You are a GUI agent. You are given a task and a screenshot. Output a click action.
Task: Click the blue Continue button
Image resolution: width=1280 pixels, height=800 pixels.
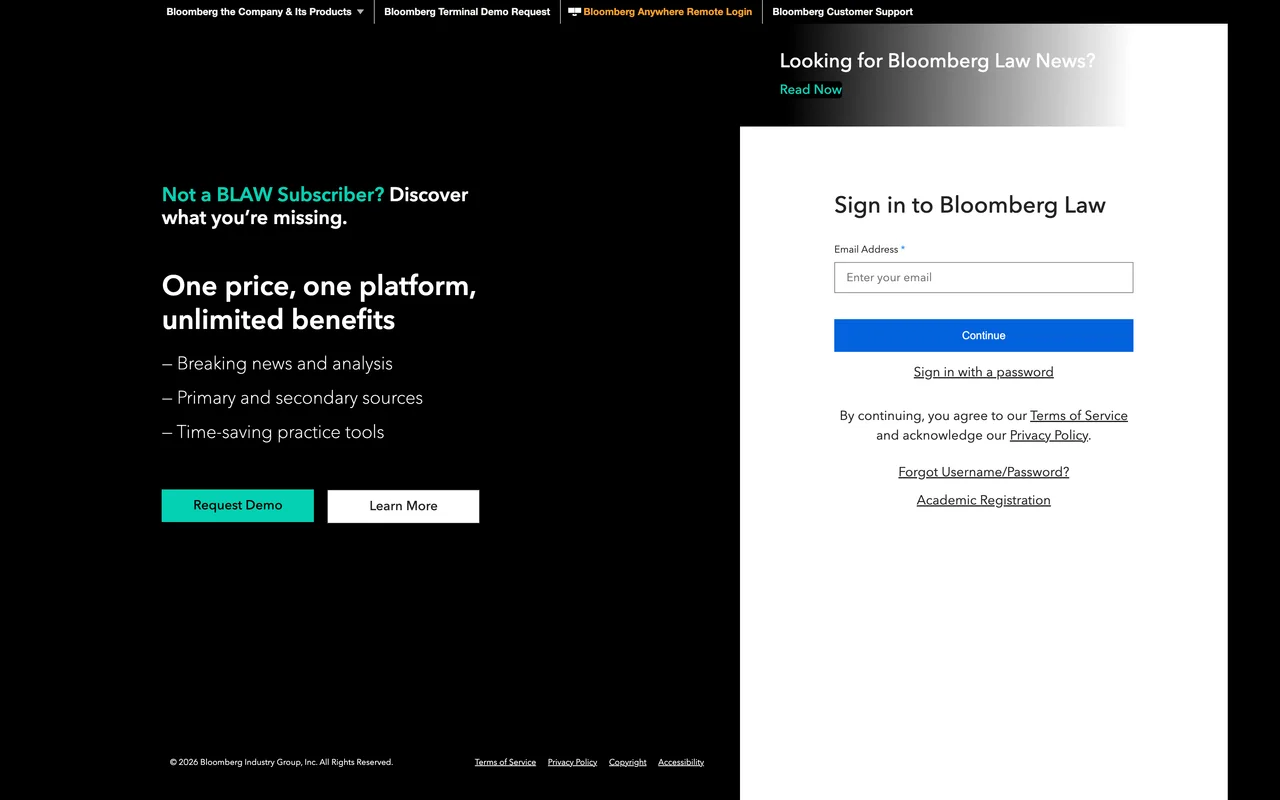pos(983,335)
